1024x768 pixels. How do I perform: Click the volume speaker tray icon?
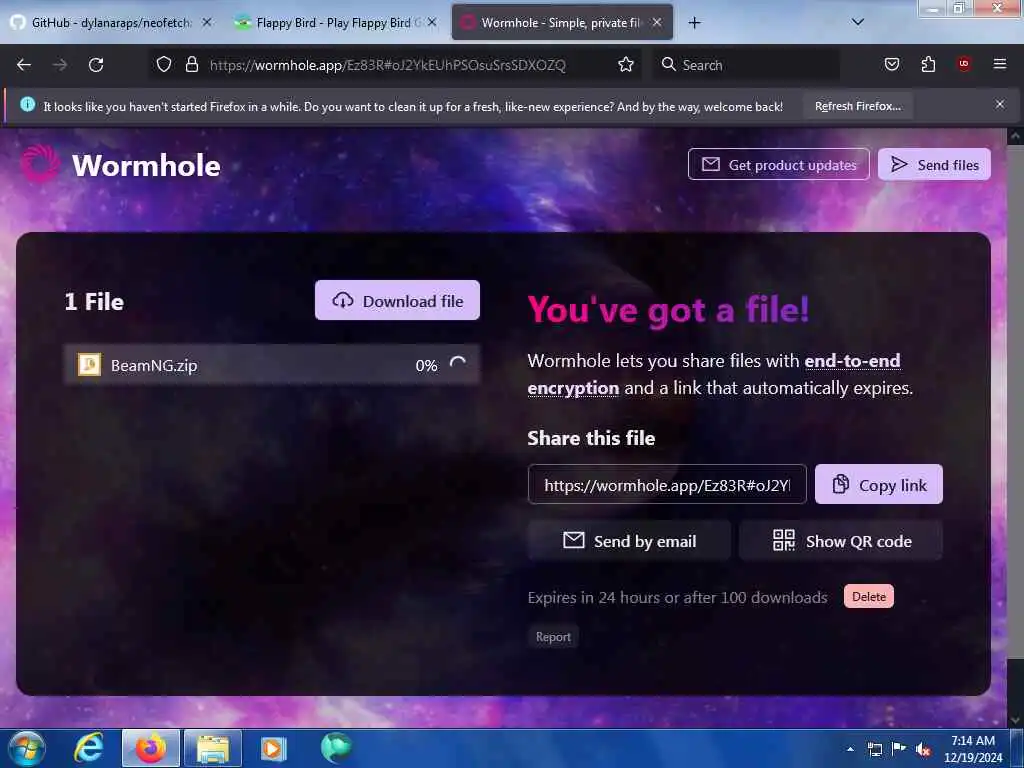click(x=923, y=750)
